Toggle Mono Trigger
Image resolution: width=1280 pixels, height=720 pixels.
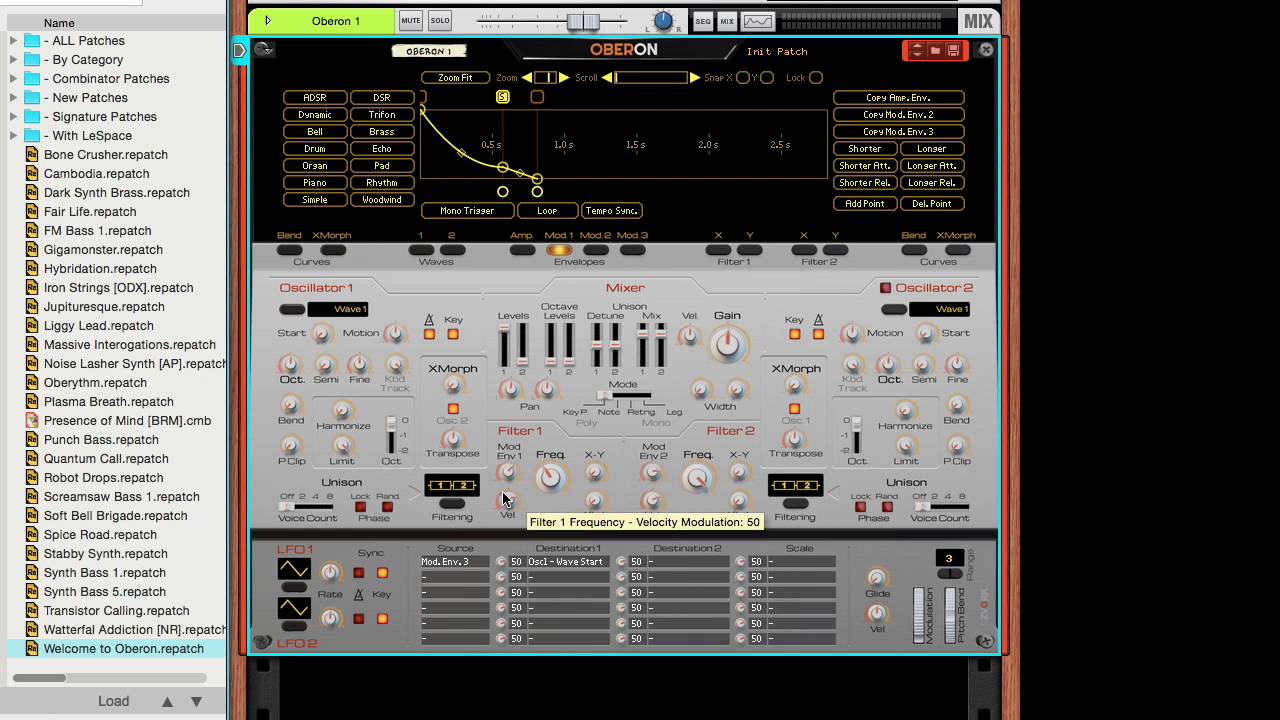click(467, 211)
